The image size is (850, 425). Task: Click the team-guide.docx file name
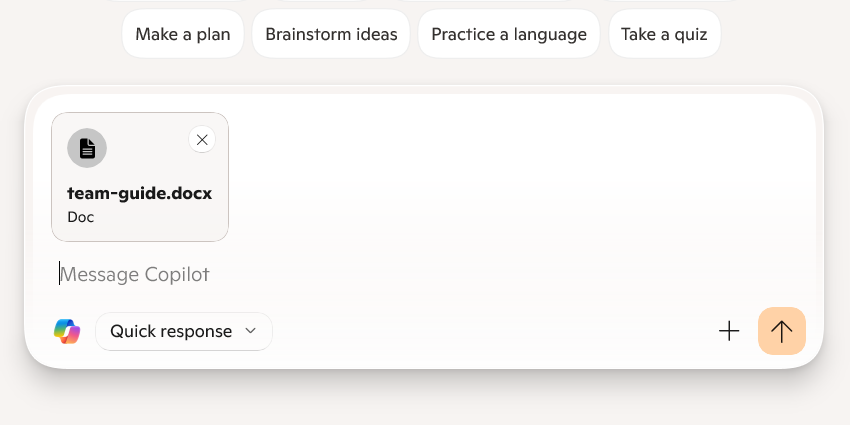click(139, 194)
